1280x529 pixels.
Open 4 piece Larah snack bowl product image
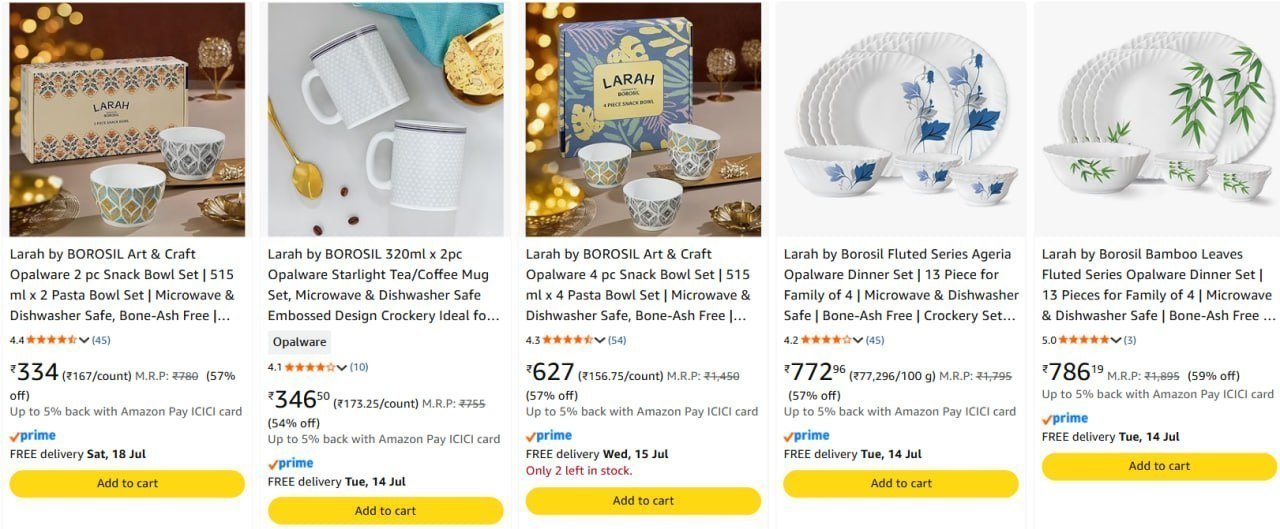pos(643,120)
